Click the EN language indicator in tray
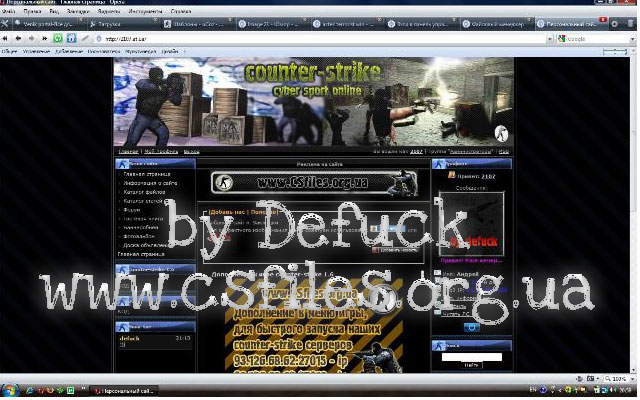The image size is (640, 400). (x=533, y=390)
